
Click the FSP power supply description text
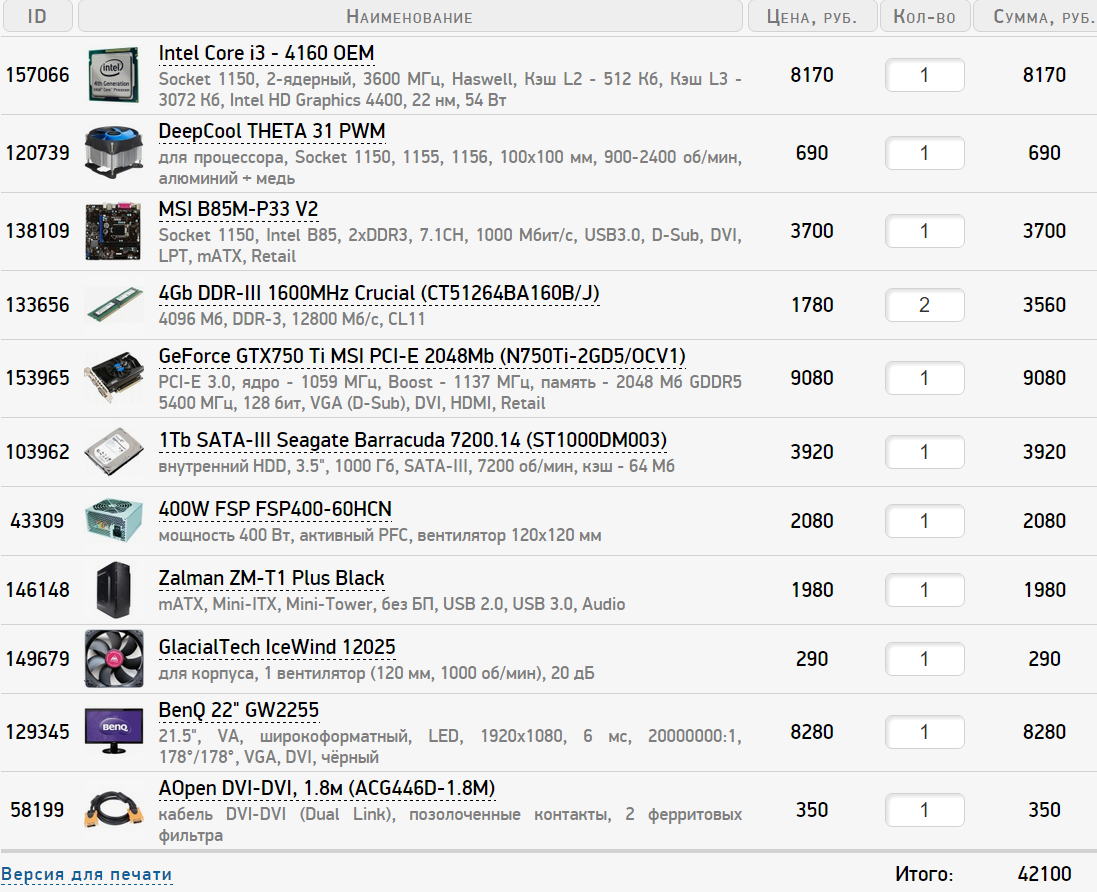380,535
